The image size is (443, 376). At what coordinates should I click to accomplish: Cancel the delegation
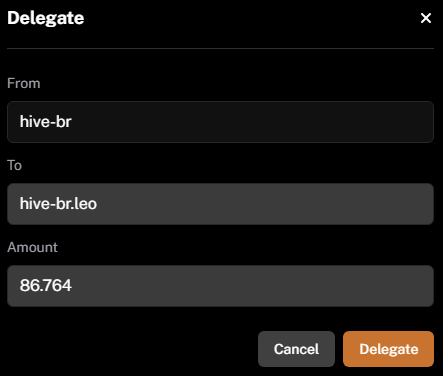[296, 349]
